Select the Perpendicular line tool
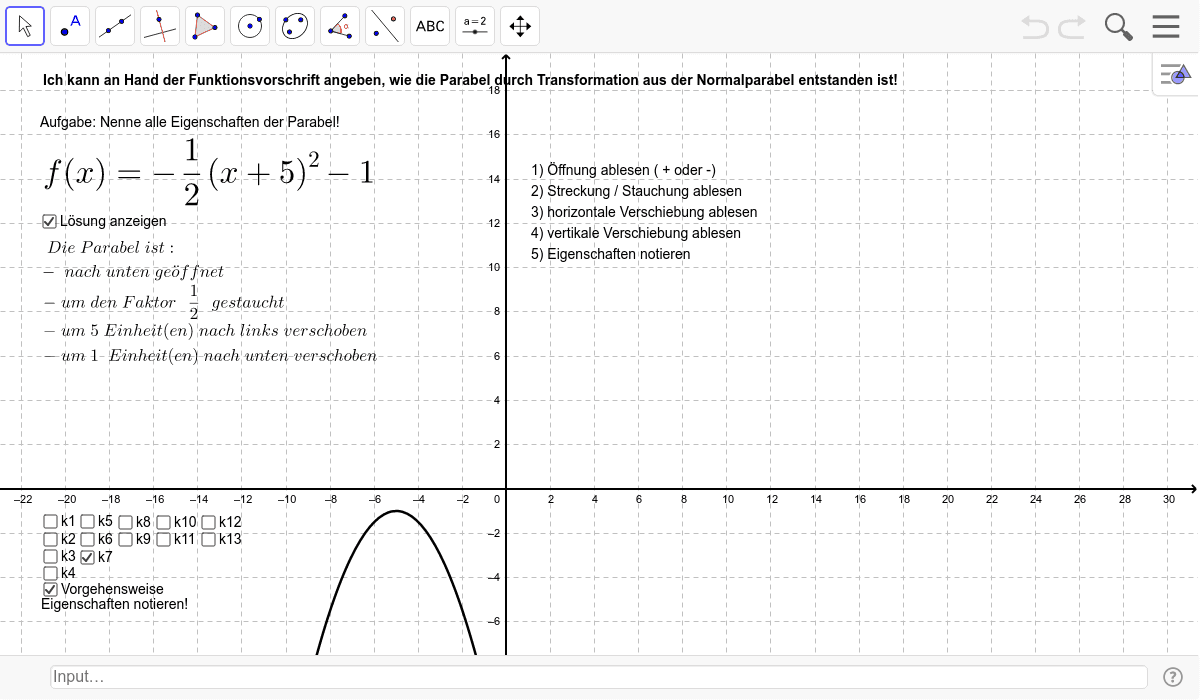The height and width of the screenshot is (700, 1200). pyautogui.click(x=160, y=26)
